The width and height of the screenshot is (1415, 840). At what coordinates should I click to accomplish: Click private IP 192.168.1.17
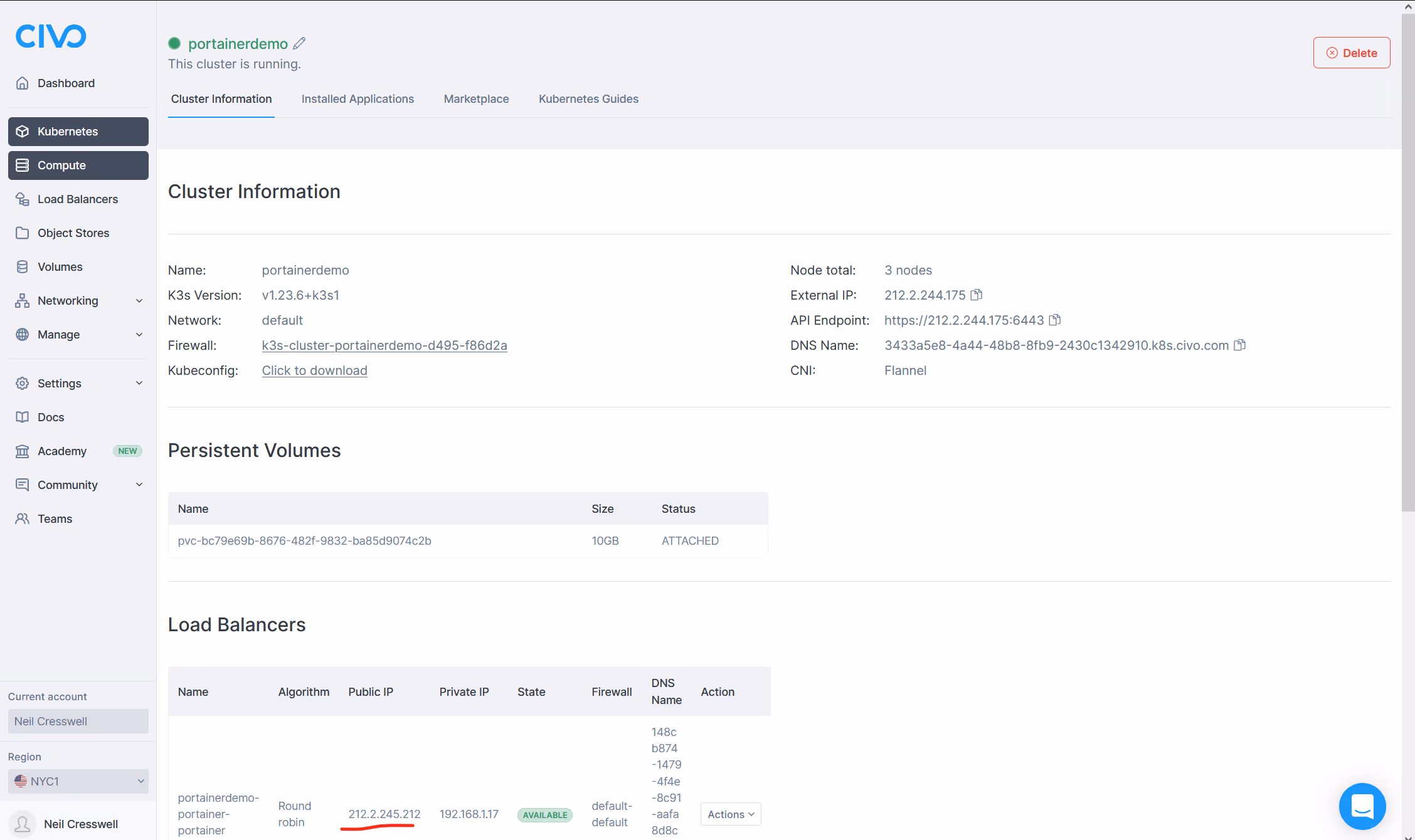pos(469,814)
